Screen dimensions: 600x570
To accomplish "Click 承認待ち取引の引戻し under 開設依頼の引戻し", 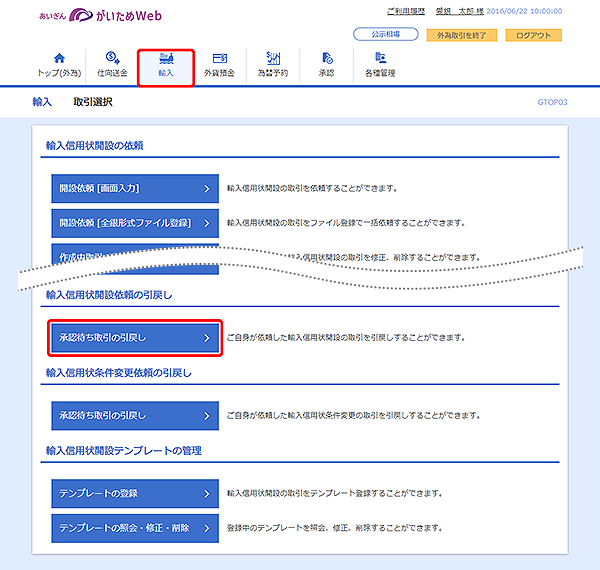I will [135, 338].
